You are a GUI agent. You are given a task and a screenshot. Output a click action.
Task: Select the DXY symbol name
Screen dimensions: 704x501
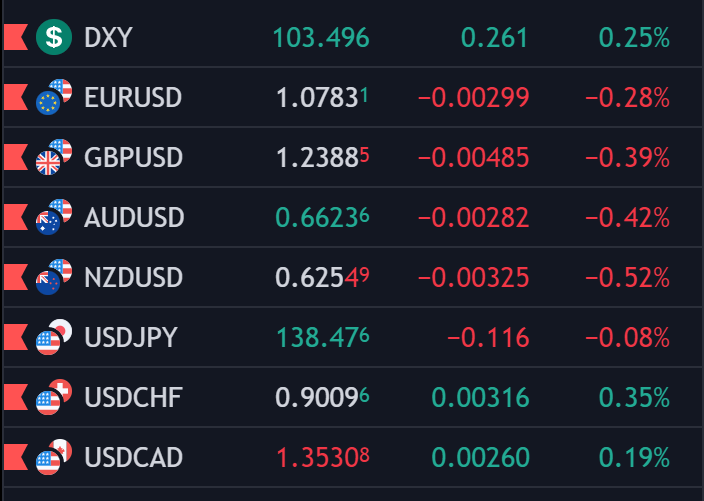(x=109, y=38)
